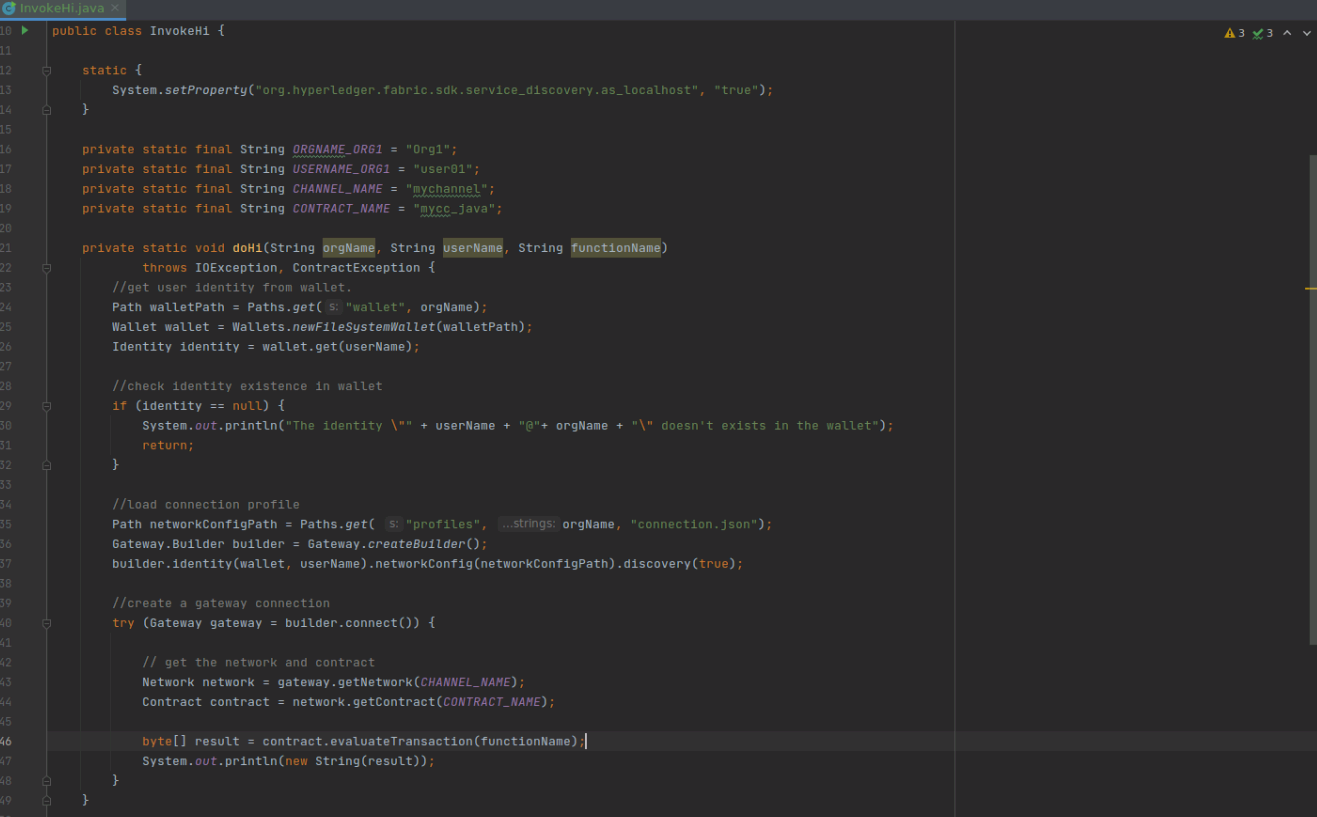The height and width of the screenshot is (817, 1317).
Task: Click the networkConfig method call on line 37
Action: point(424,564)
